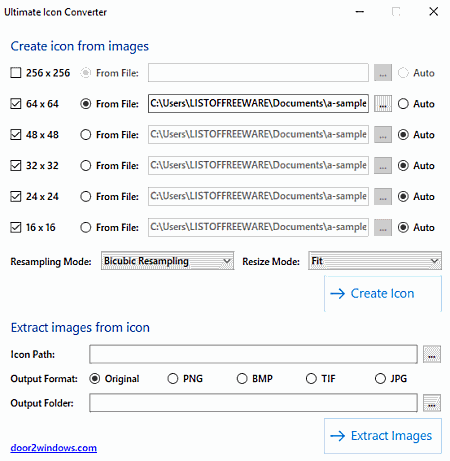Choose From File for 48 x 48
Image resolution: width=450 pixels, height=461 pixels.
tap(86, 135)
